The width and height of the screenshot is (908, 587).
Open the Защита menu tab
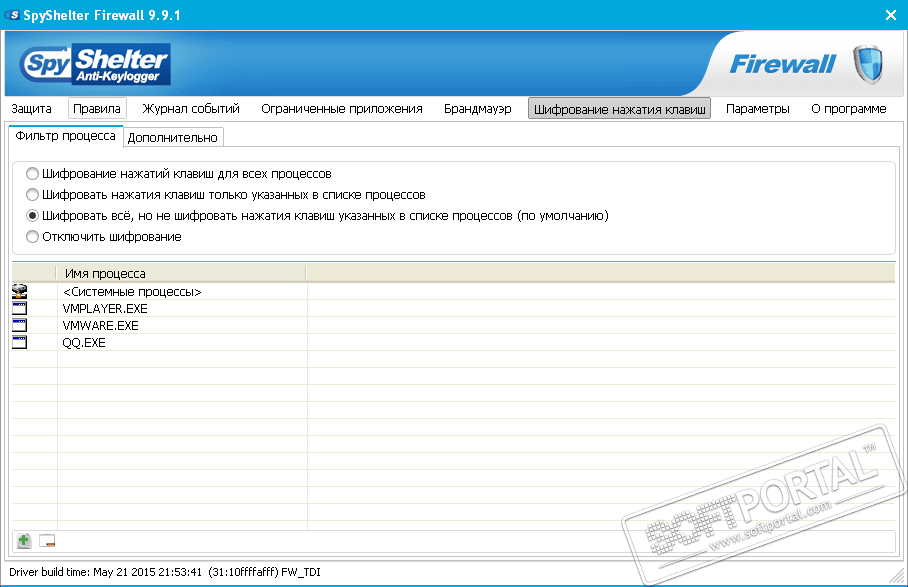tap(31, 109)
